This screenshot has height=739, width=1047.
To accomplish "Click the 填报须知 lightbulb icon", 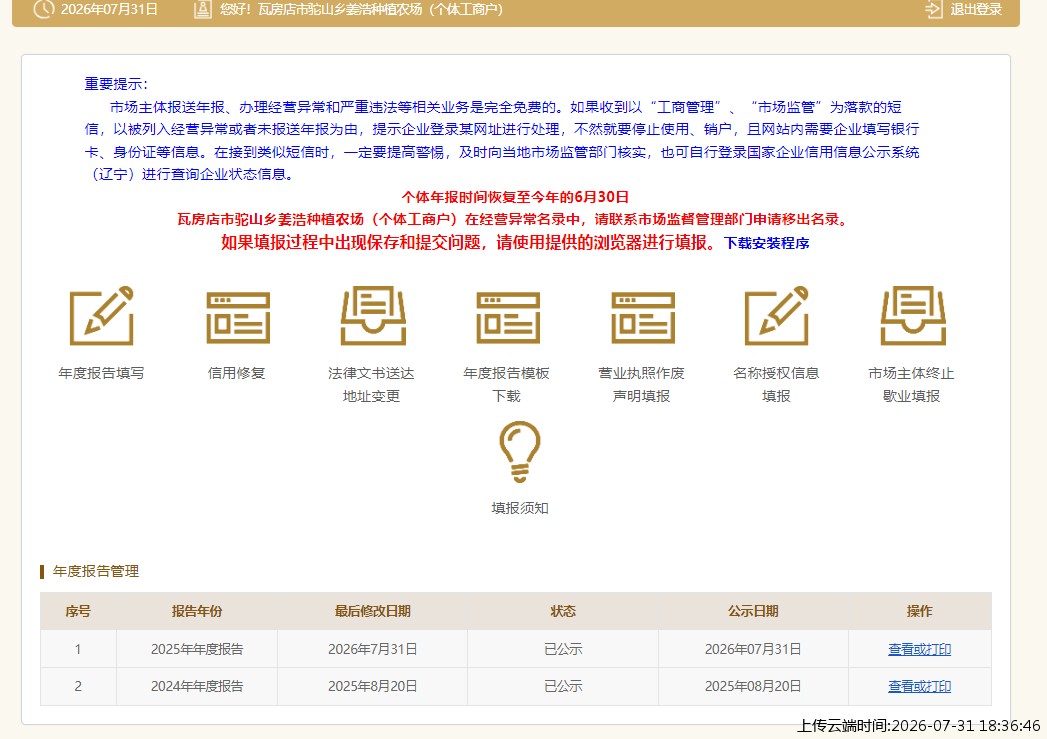I will point(519,451).
